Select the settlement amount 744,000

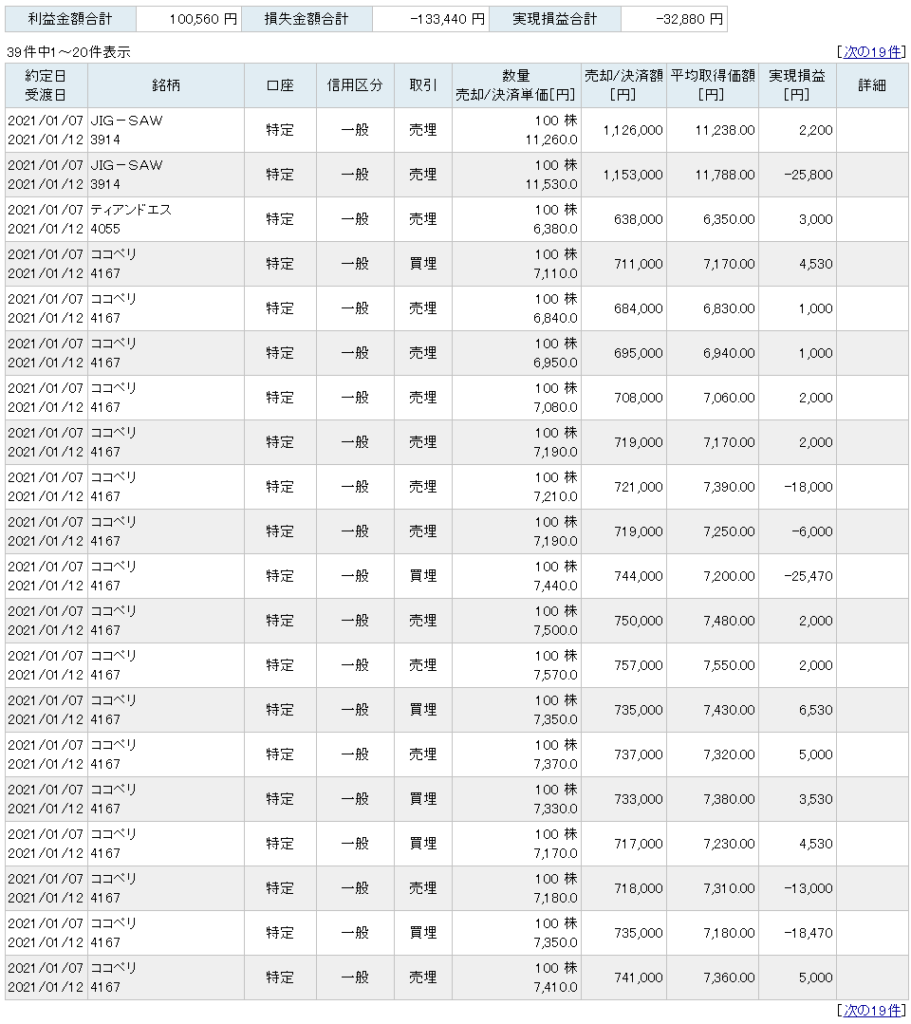(638, 576)
